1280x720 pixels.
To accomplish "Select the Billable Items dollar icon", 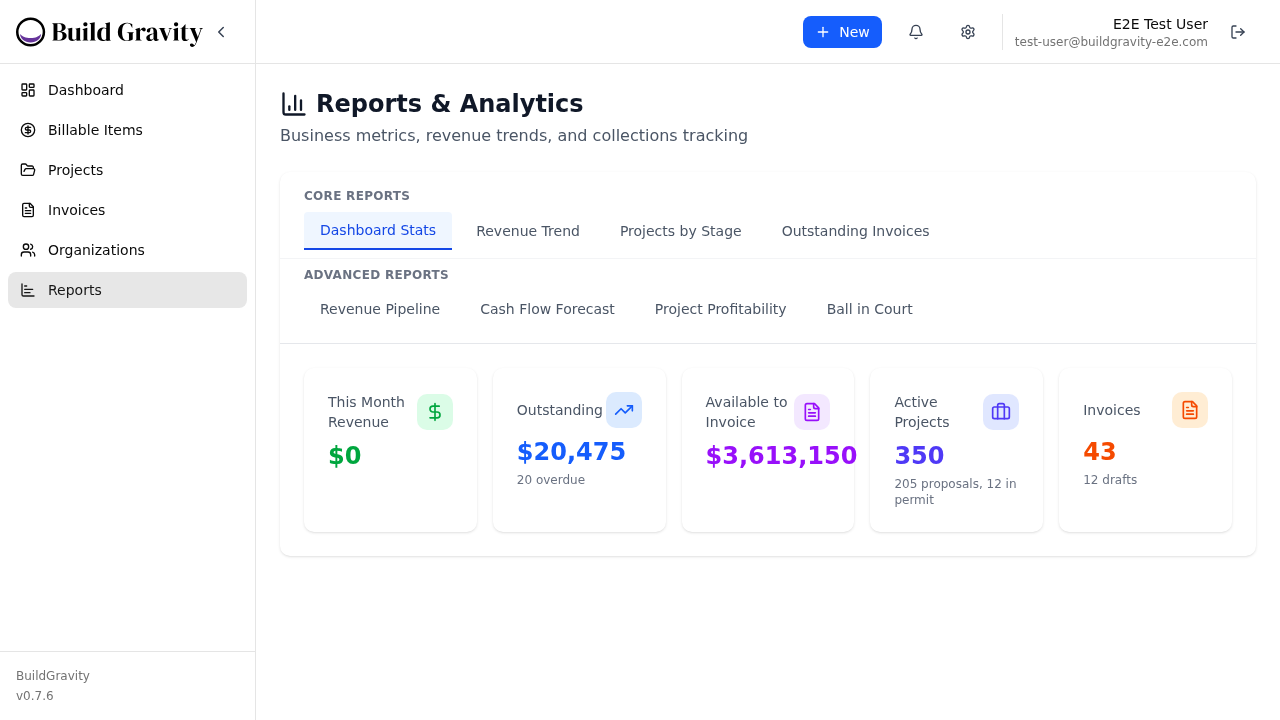I will [x=28, y=130].
